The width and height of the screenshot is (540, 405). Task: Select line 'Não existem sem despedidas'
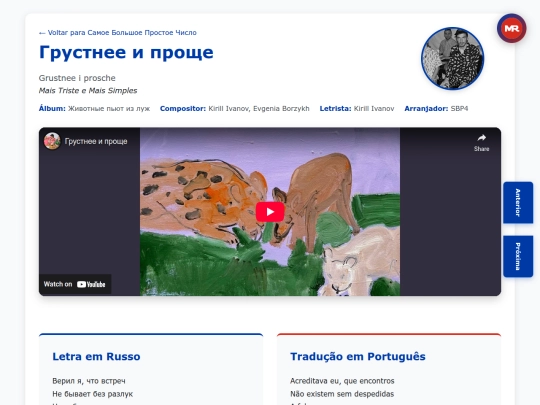(342, 394)
